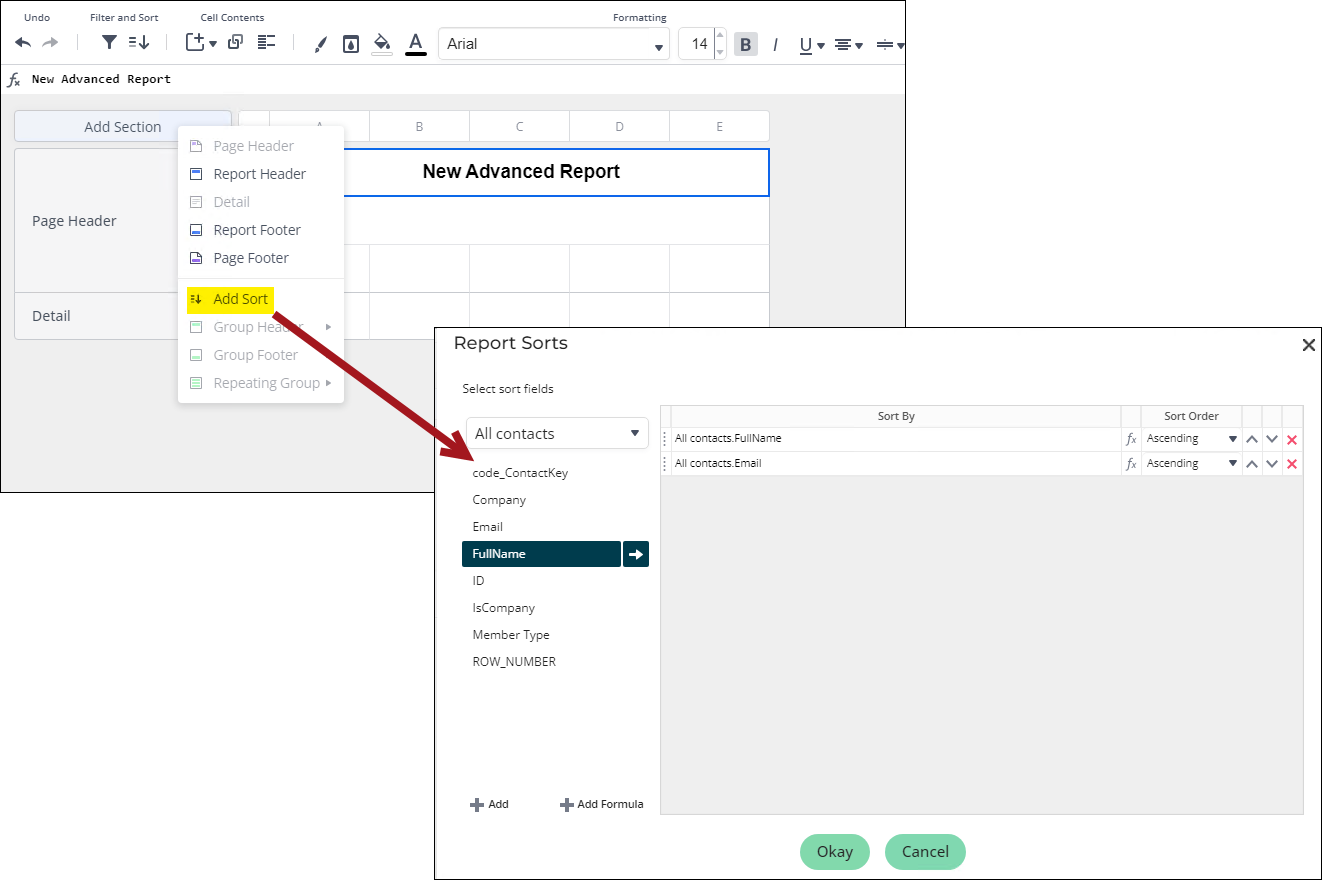
Task: Choose Page Footer menu item
Action: click(261, 258)
